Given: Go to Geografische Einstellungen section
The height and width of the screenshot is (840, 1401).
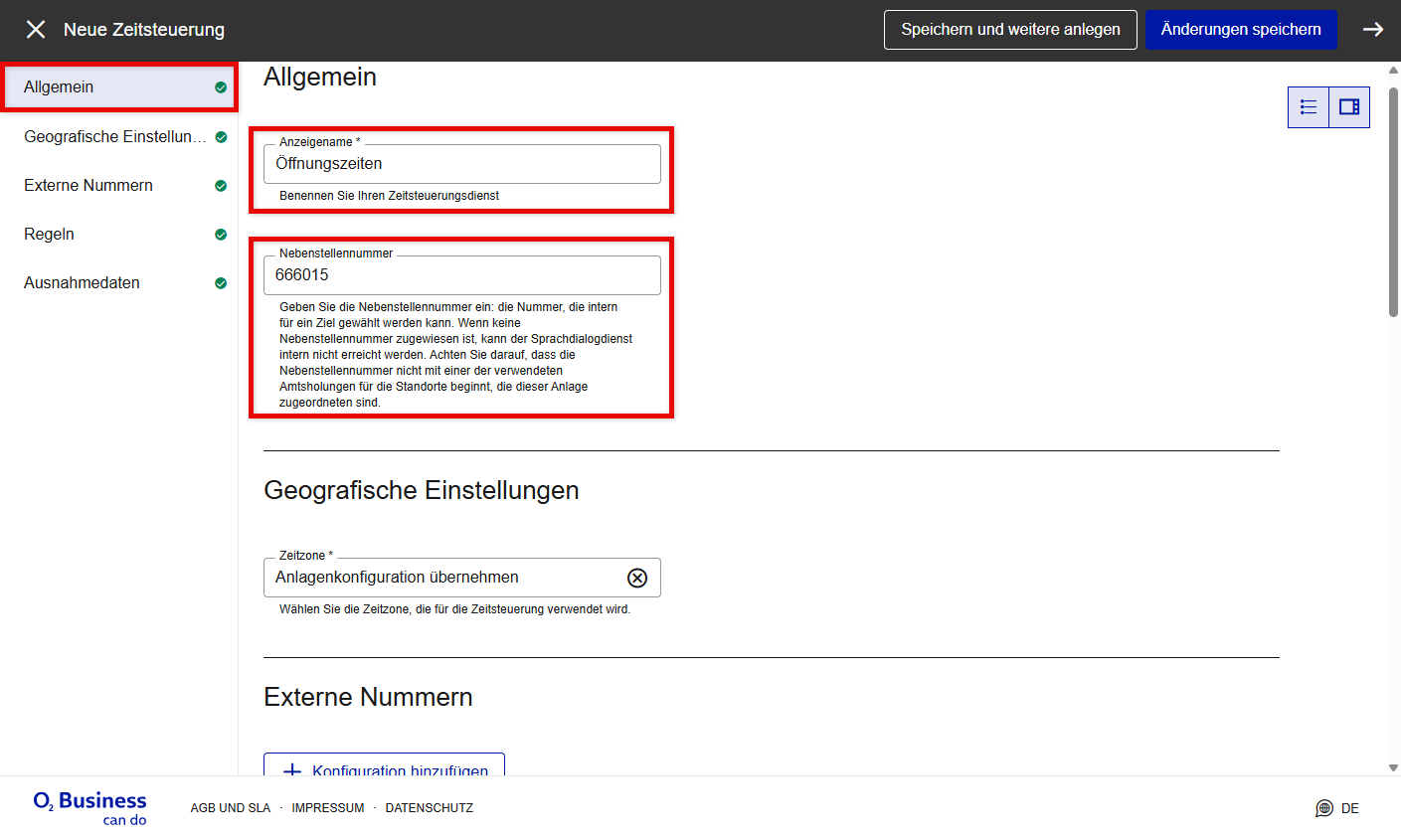Looking at the screenshot, I should 114,136.
